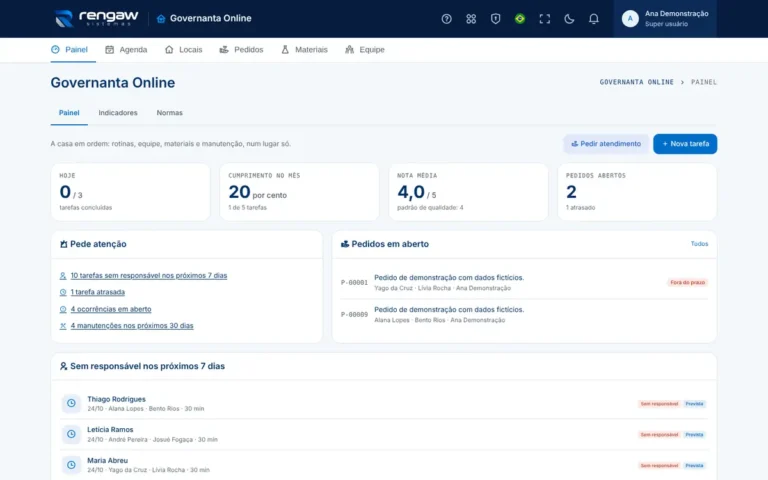Toggle dark mode moon icon
The image size is (768, 480).
pos(569,19)
